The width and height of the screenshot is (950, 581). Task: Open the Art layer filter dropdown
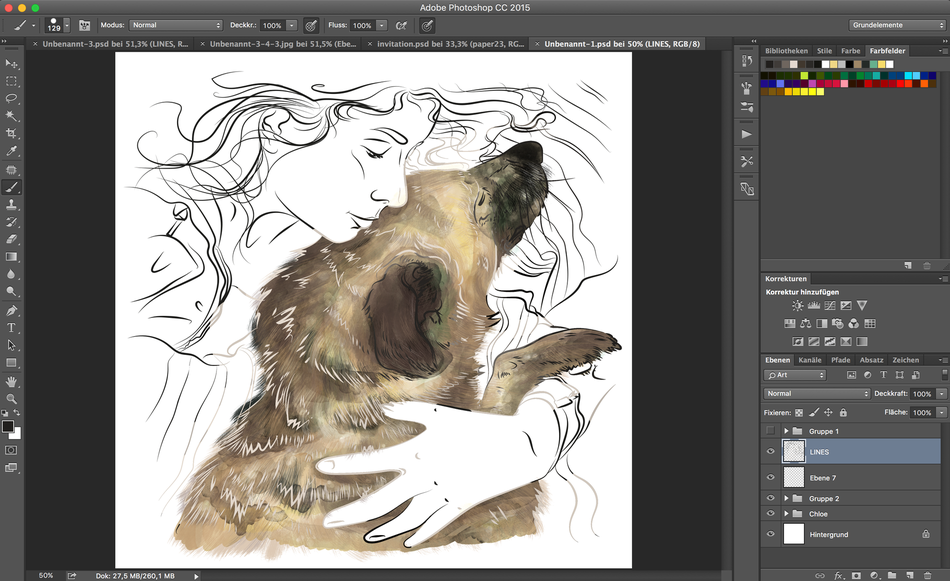click(x=795, y=375)
